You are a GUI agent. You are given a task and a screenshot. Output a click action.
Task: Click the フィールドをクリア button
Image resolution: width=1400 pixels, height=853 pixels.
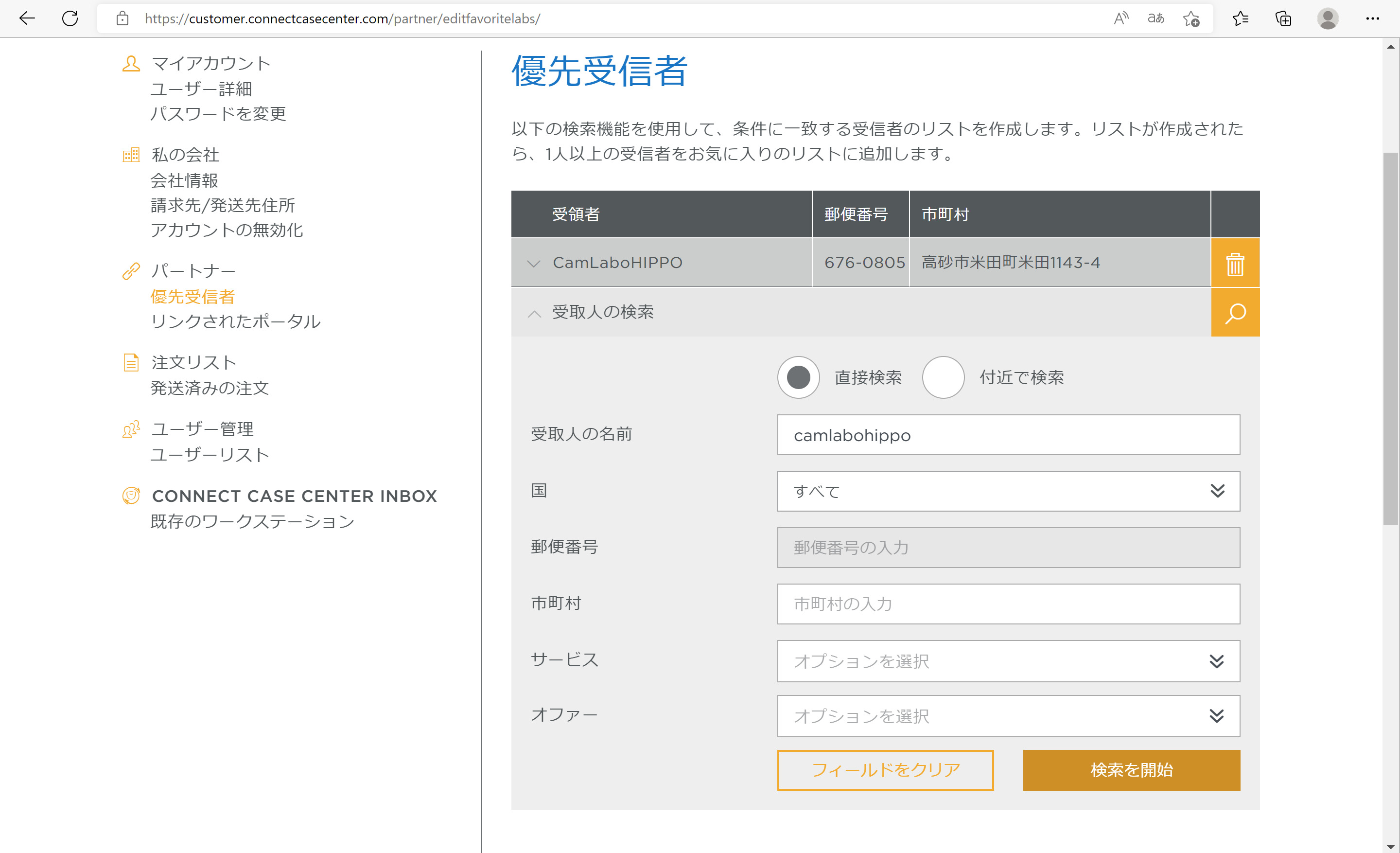click(x=885, y=770)
